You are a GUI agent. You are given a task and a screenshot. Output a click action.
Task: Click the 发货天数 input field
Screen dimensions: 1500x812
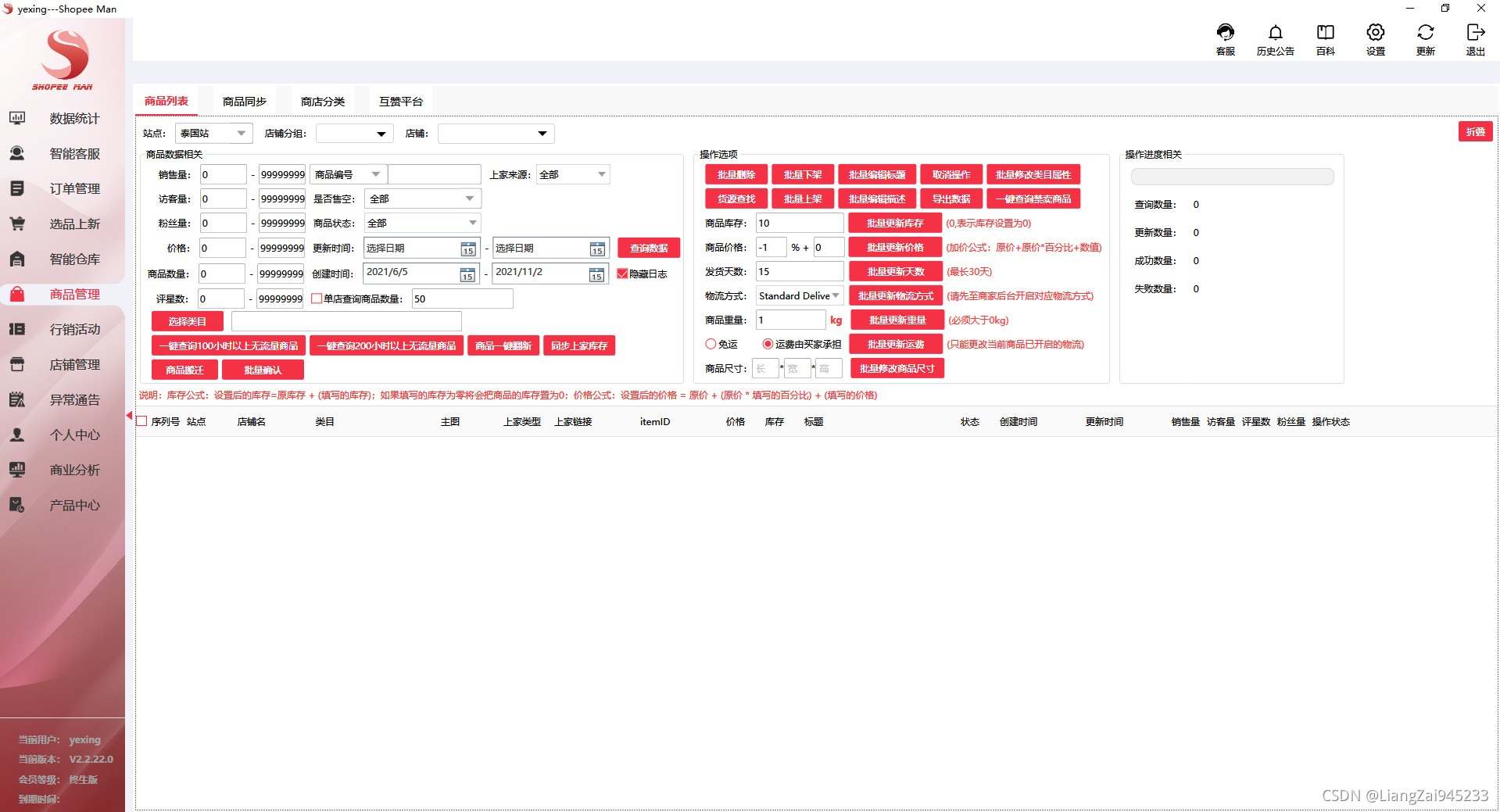(x=800, y=271)
